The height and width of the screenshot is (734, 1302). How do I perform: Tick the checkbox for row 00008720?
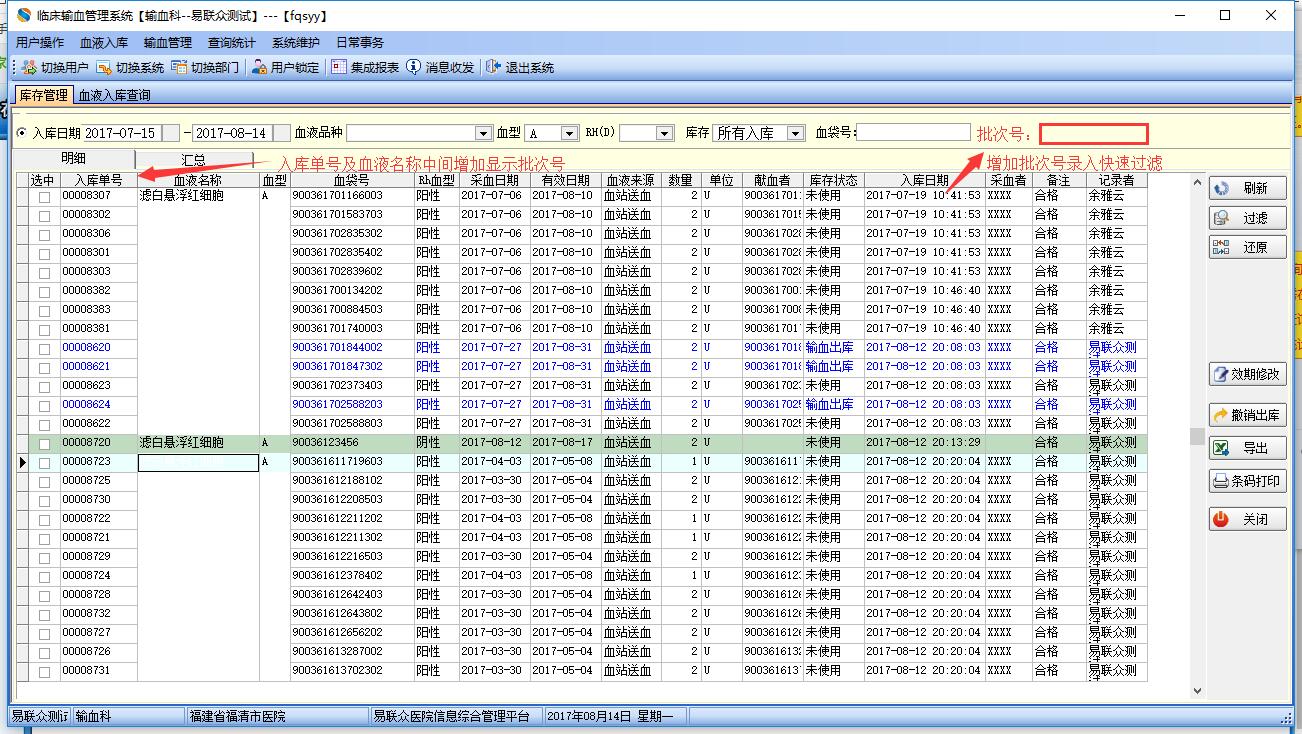[x=44, y=444]
